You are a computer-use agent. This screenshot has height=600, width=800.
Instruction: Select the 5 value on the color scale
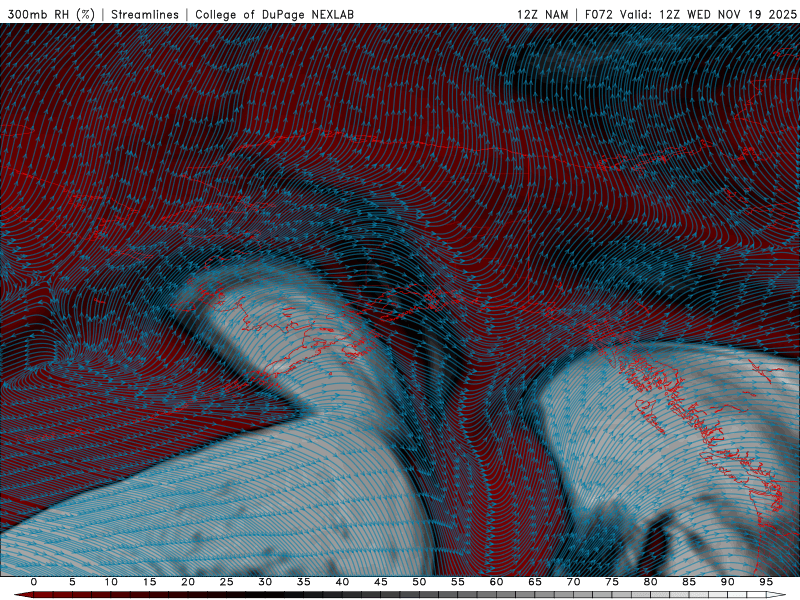pyautogui.click(x=72, y=582)
